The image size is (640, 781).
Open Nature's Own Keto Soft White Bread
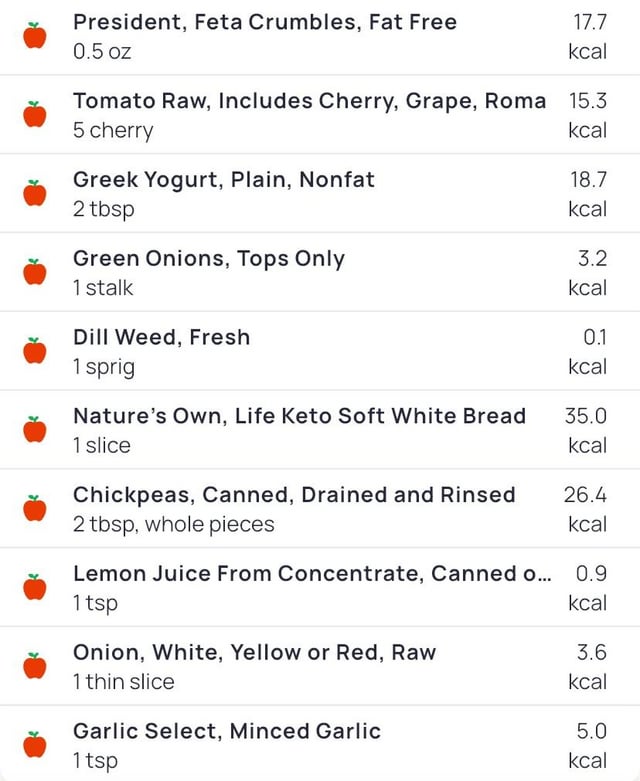pos(299,416)
